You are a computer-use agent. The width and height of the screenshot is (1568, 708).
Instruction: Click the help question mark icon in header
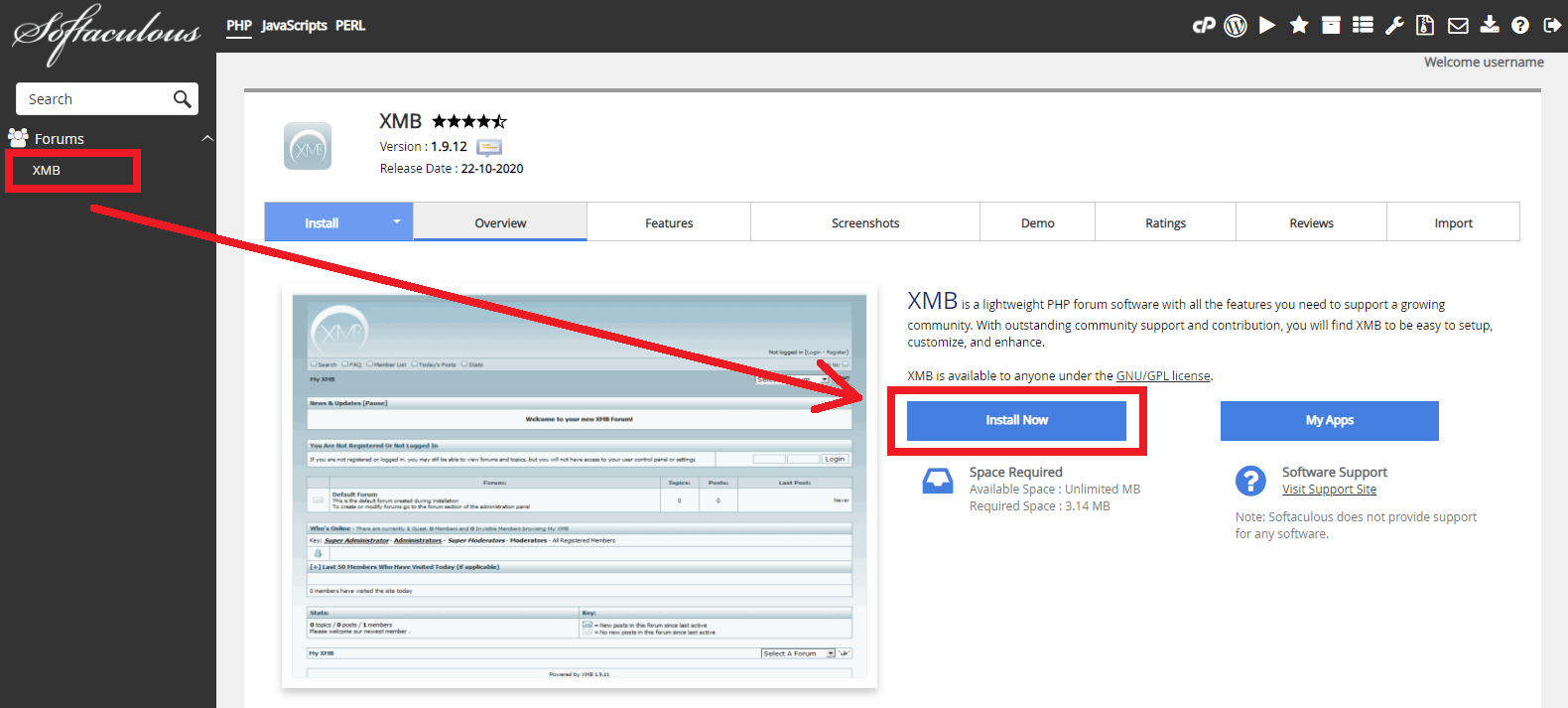point(1520,26)
